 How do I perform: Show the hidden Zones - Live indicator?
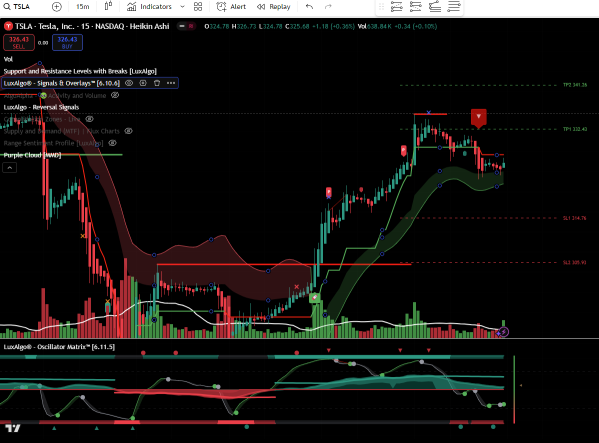pos(89,119)
